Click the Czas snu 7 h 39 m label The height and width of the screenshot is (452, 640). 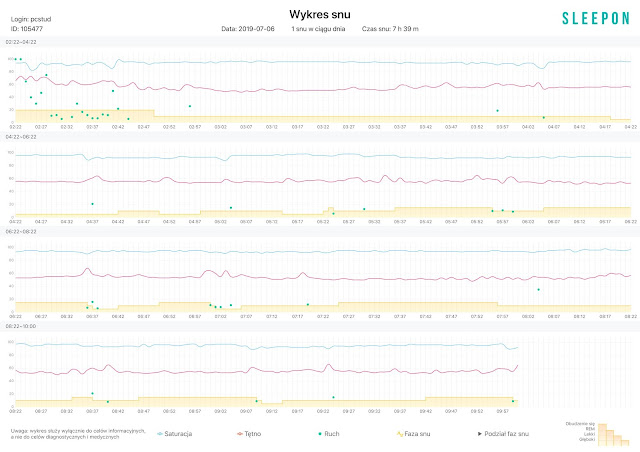(x=390, y=29)
